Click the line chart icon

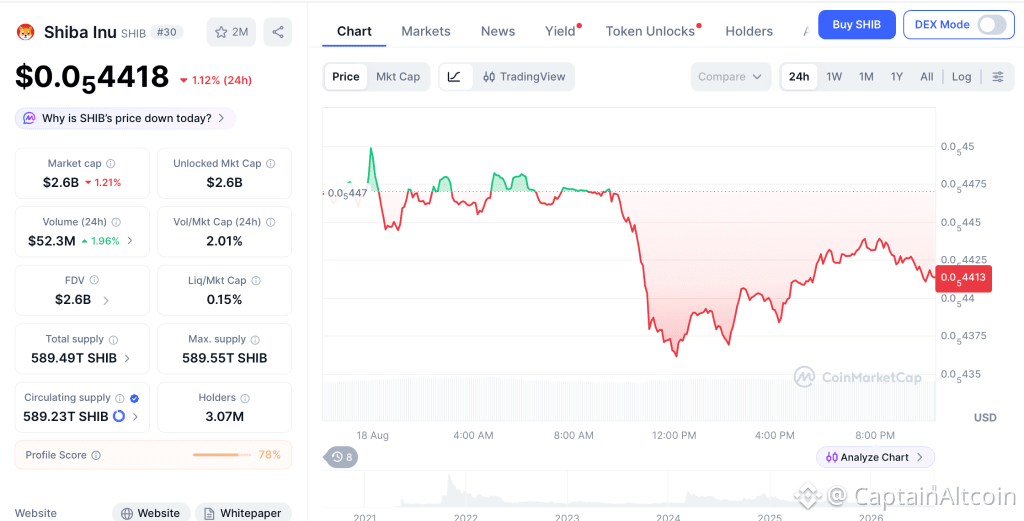pyautogui.click(x=455, y=77)
